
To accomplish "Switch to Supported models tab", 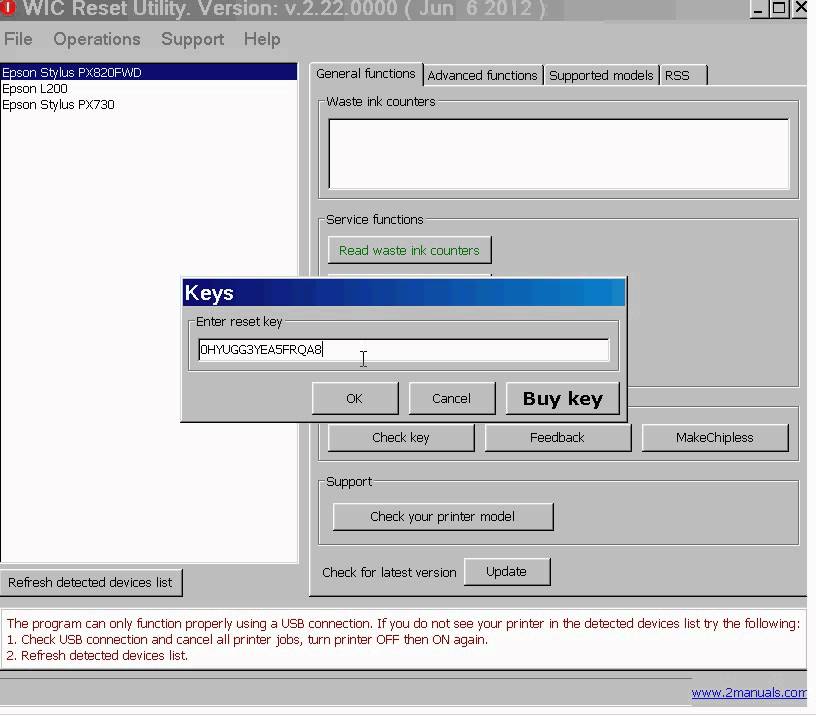I will click(x=601, y=75).
